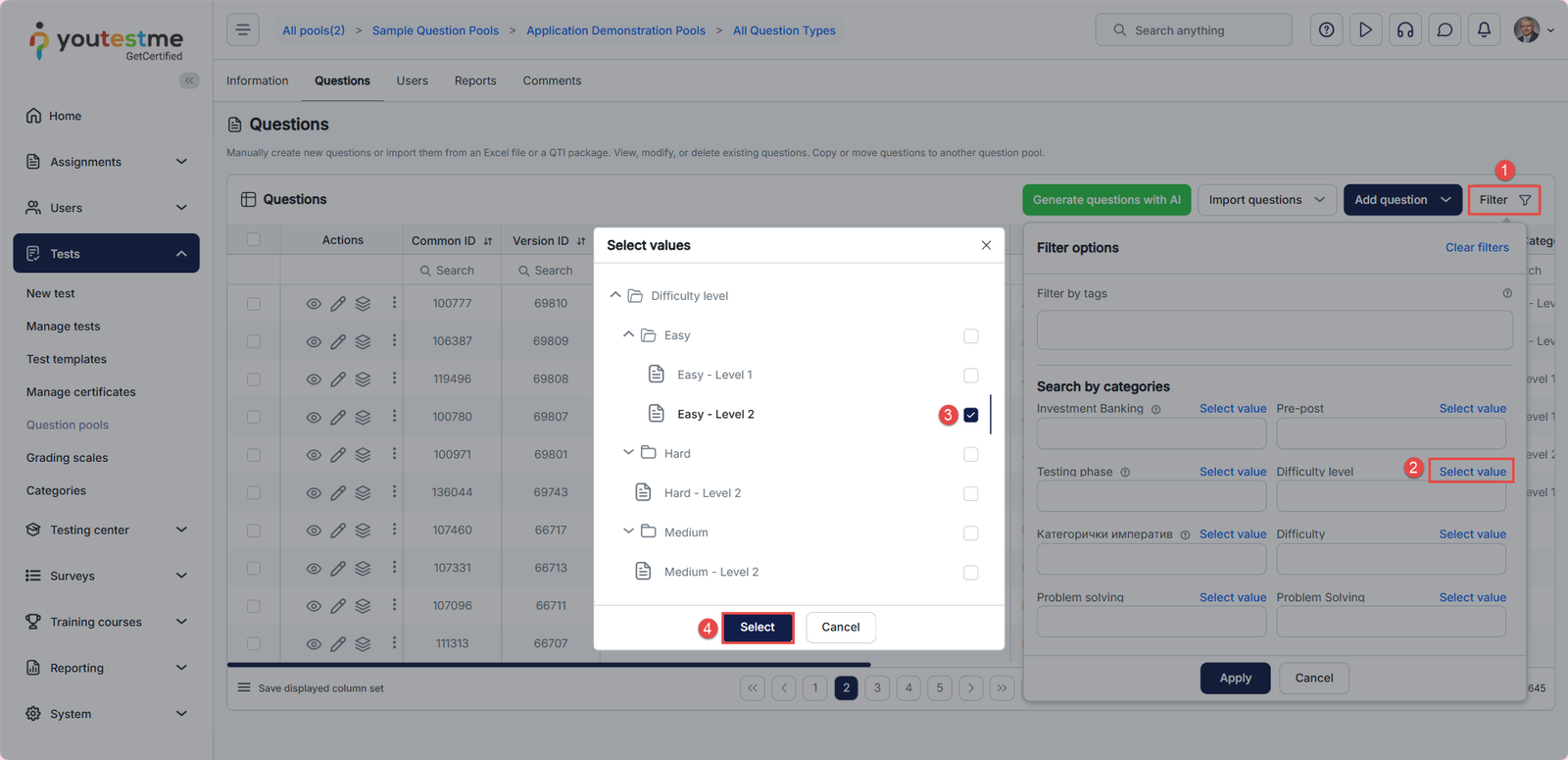Viewport: 1568px width, 760px height.
Task: Click the Clear filters link
Action: point(1477,247)
